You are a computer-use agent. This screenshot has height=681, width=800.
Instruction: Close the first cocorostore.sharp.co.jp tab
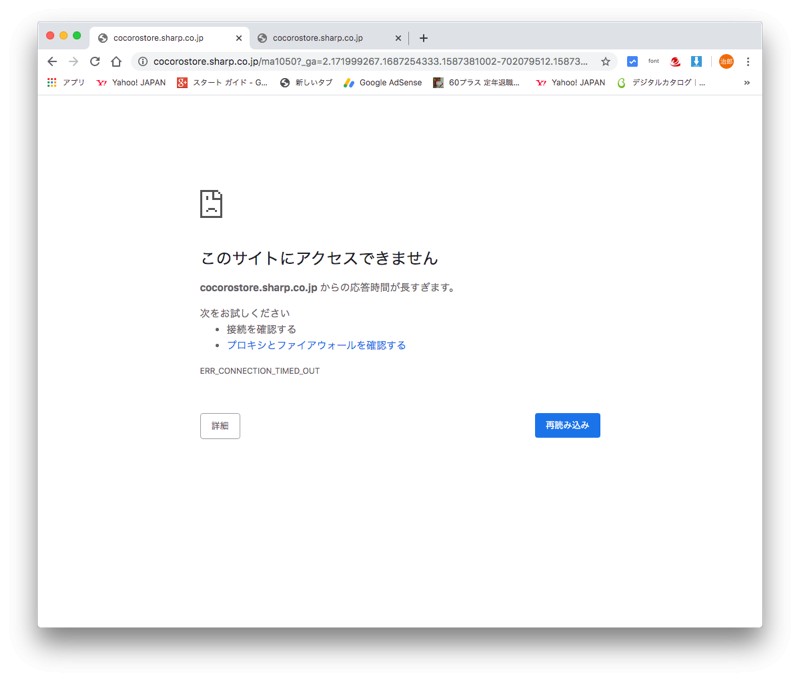point(238,38)
